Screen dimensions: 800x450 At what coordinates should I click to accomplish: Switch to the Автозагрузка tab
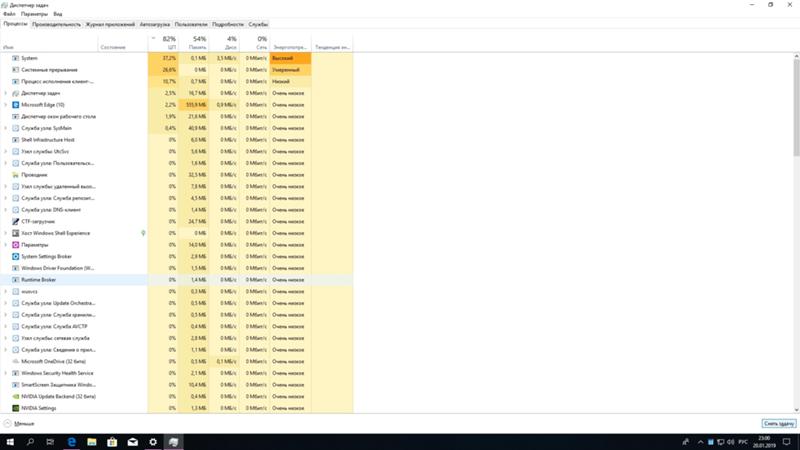pos(155,24)
